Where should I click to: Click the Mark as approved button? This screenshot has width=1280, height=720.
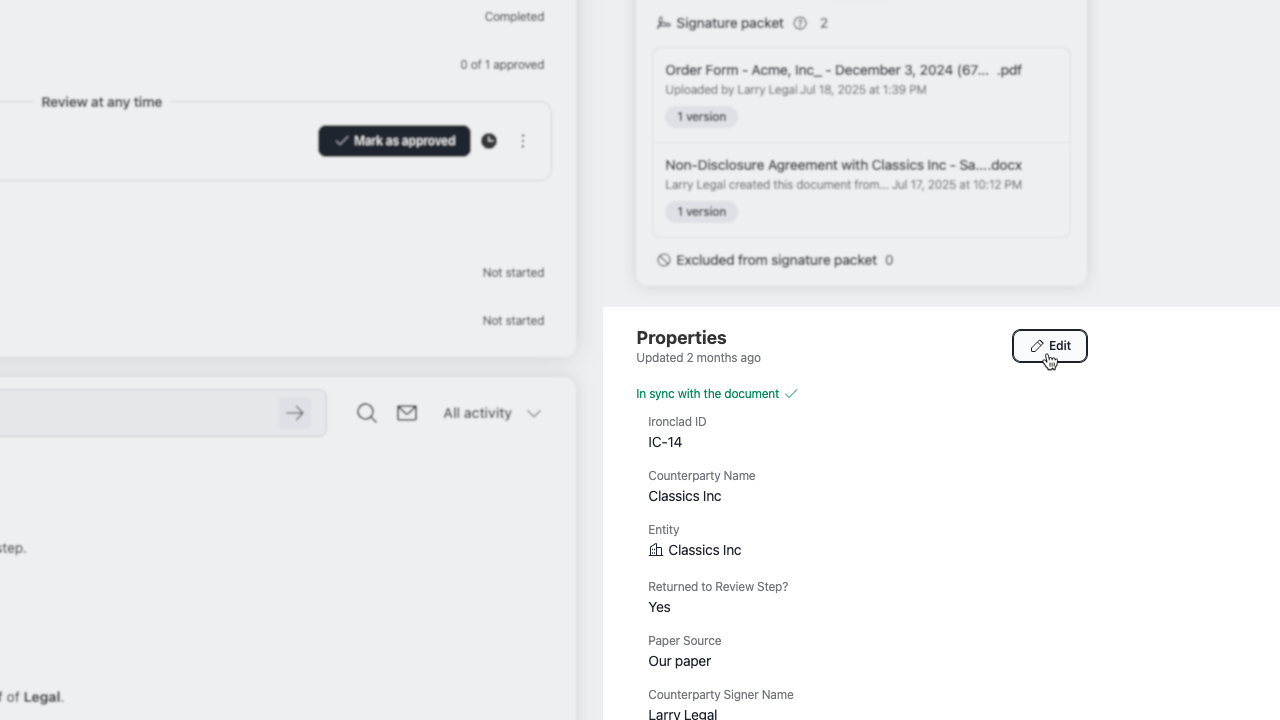pyautogui.click(x=394, y=141)
